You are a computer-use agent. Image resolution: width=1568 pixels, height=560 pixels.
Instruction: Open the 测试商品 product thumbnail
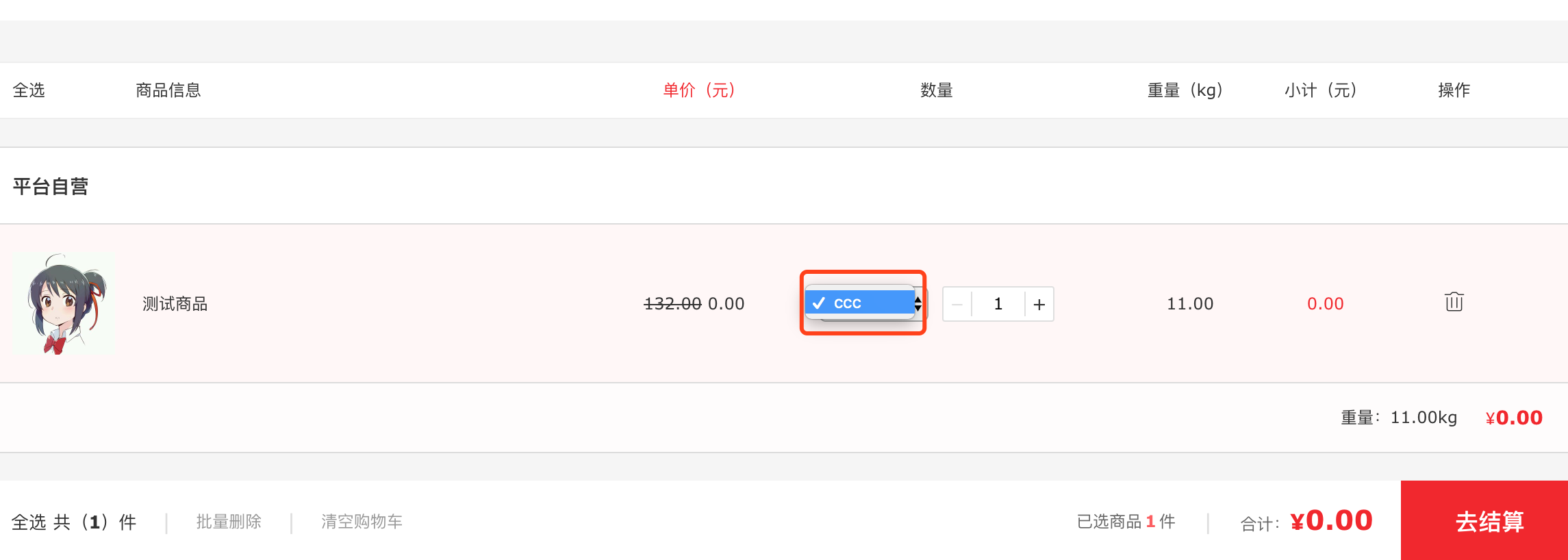63,303
